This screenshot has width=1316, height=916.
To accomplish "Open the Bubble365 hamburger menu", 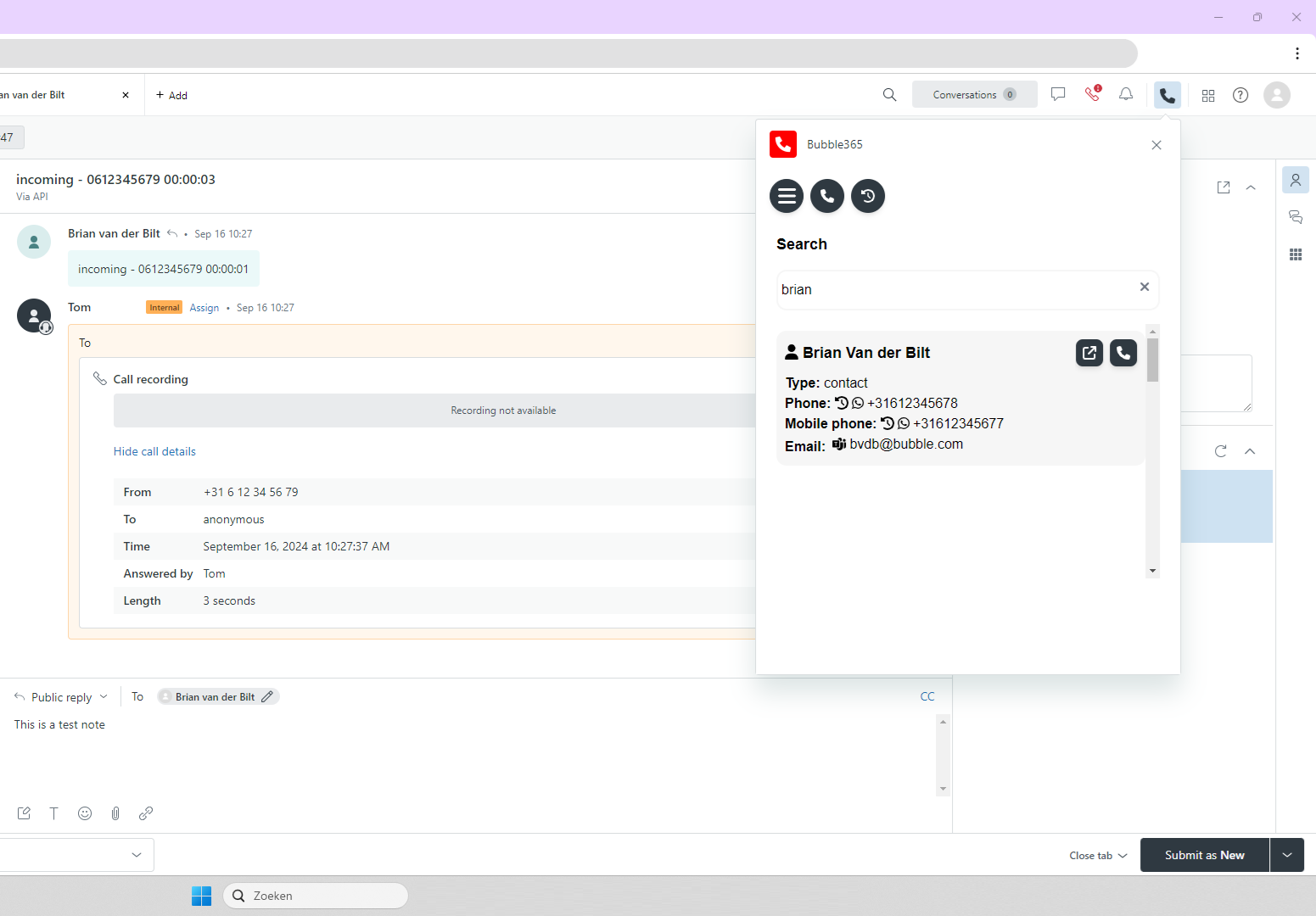I will [787, 196].
